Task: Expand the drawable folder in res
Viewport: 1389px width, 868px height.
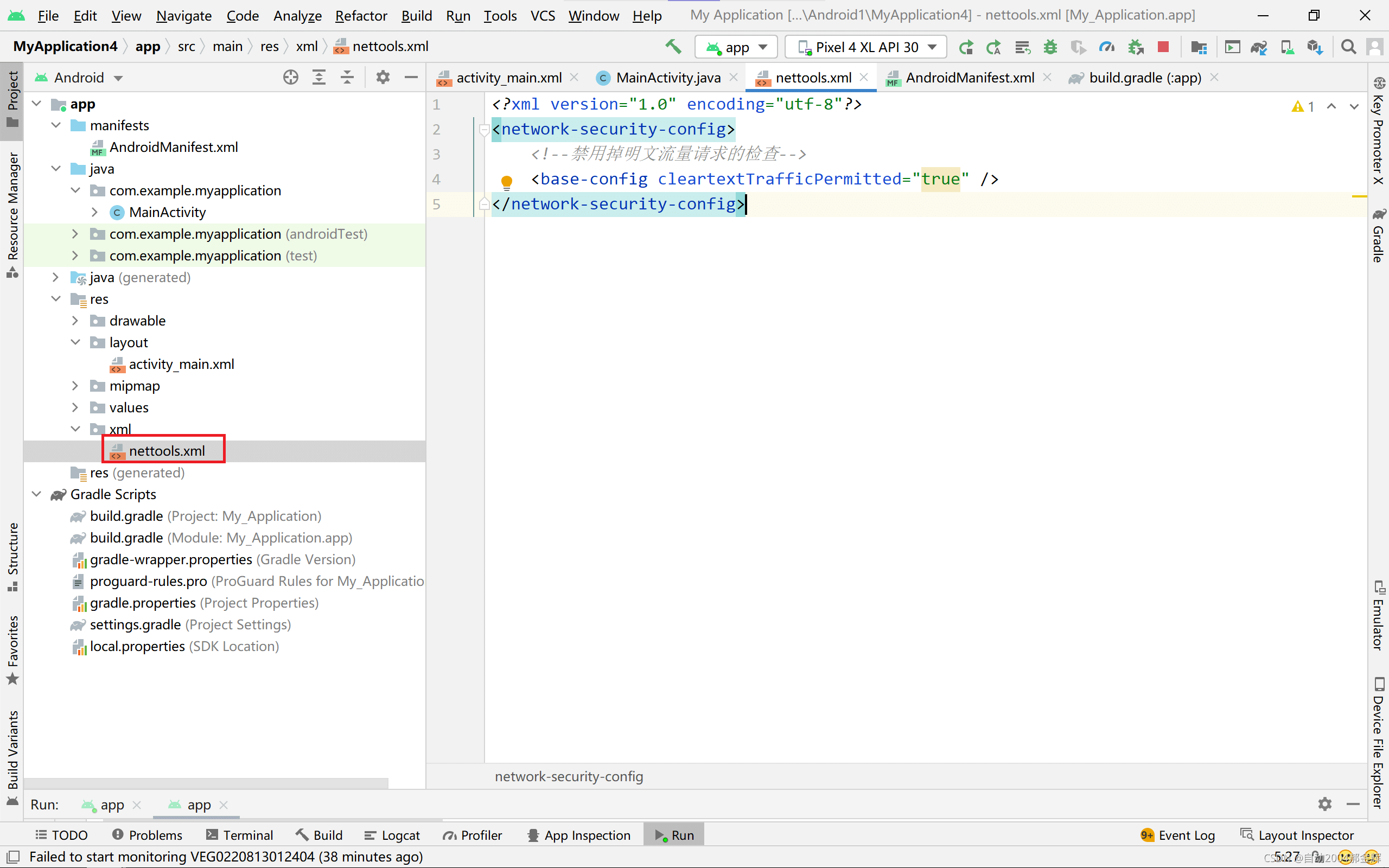Action: coord(75,320)
